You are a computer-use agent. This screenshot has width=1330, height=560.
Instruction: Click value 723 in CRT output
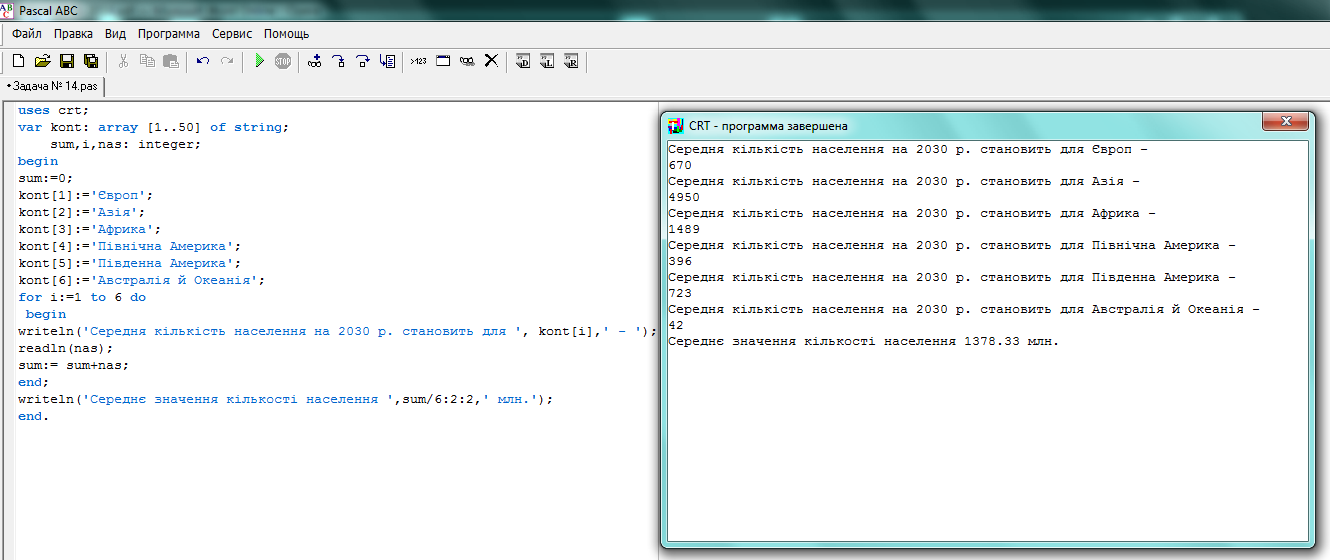click(680, 293)
